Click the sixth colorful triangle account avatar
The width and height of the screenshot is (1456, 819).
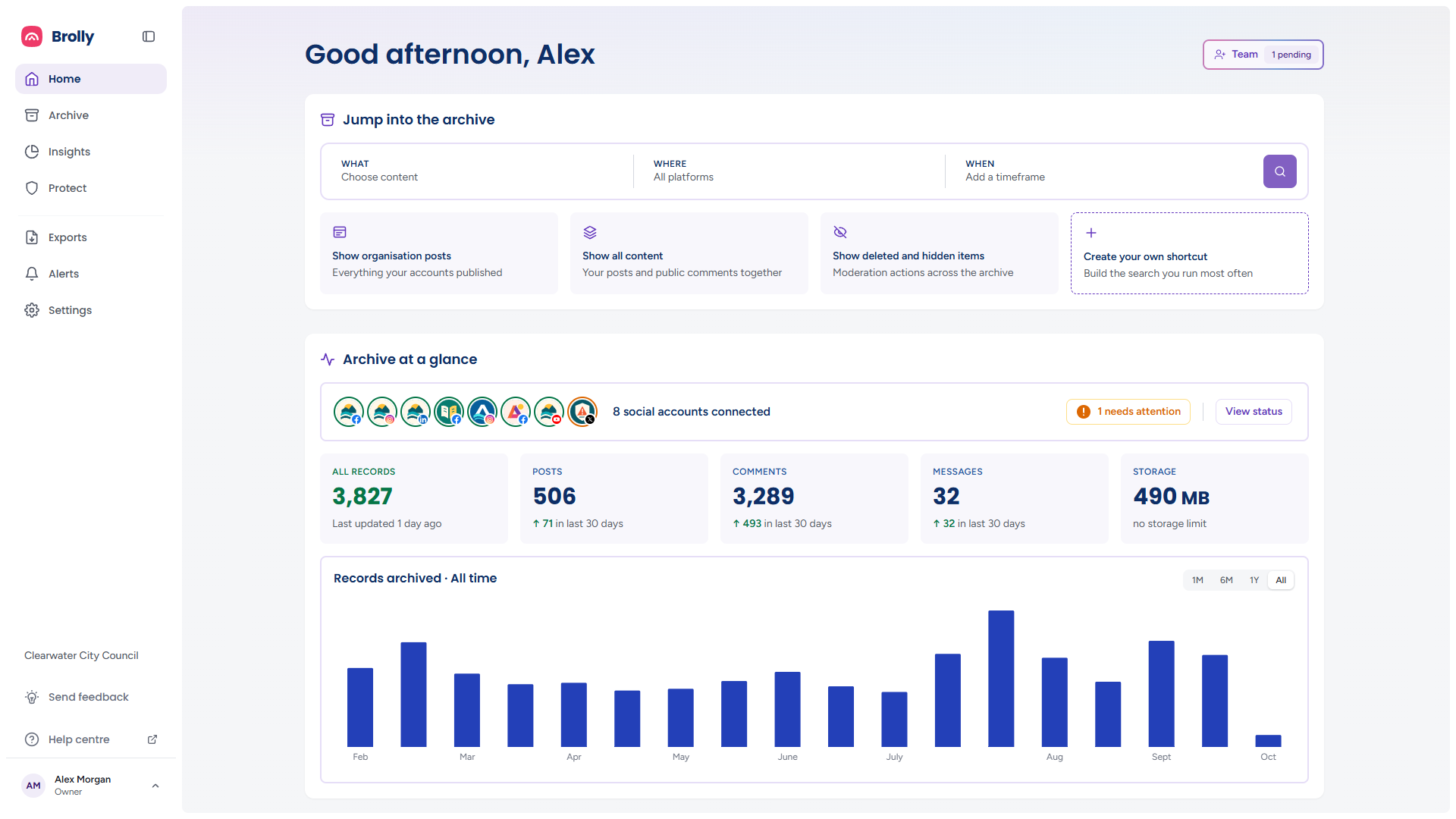(x=516, y=412)
